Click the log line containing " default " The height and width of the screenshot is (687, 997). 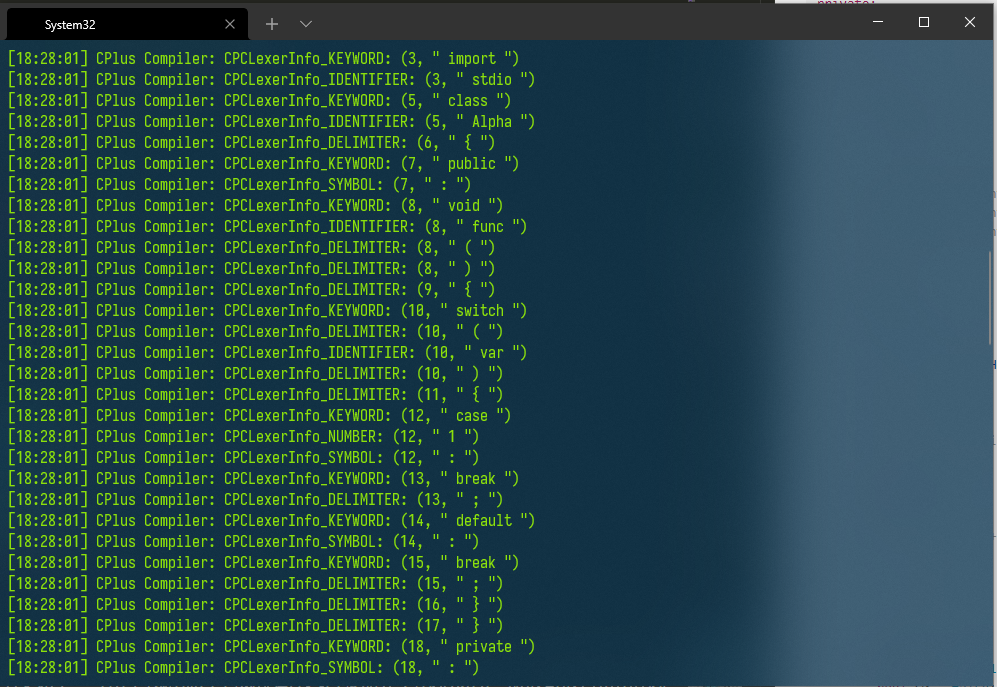[x=272, y=520]
